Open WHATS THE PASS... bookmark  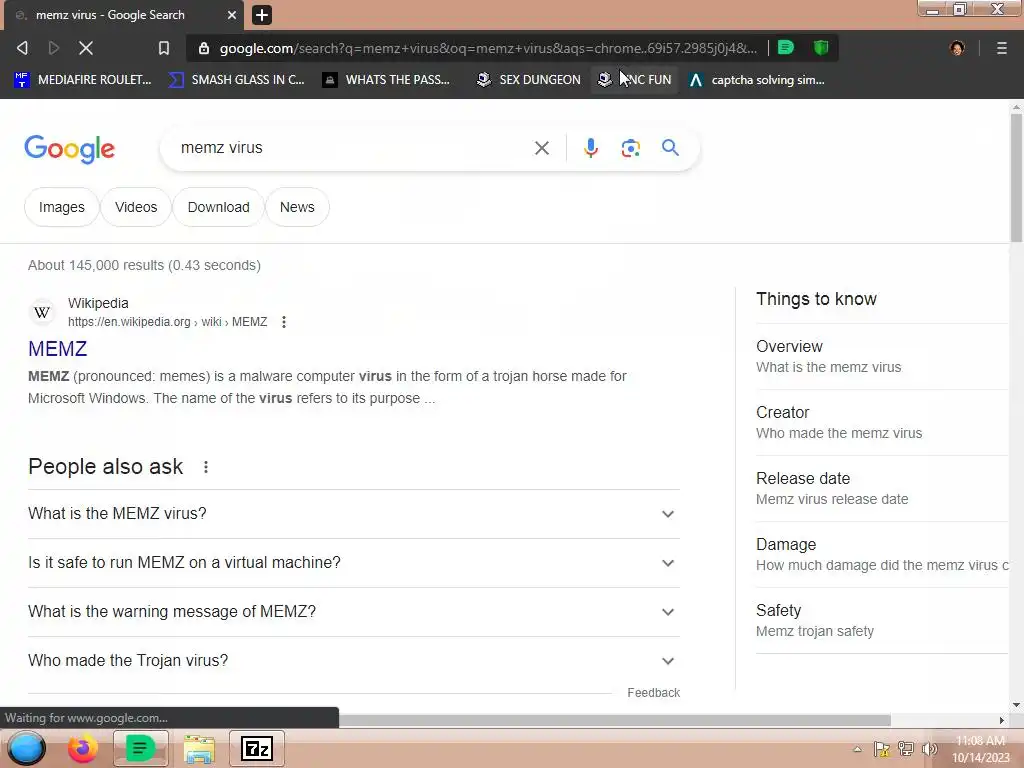pos(387,80)
